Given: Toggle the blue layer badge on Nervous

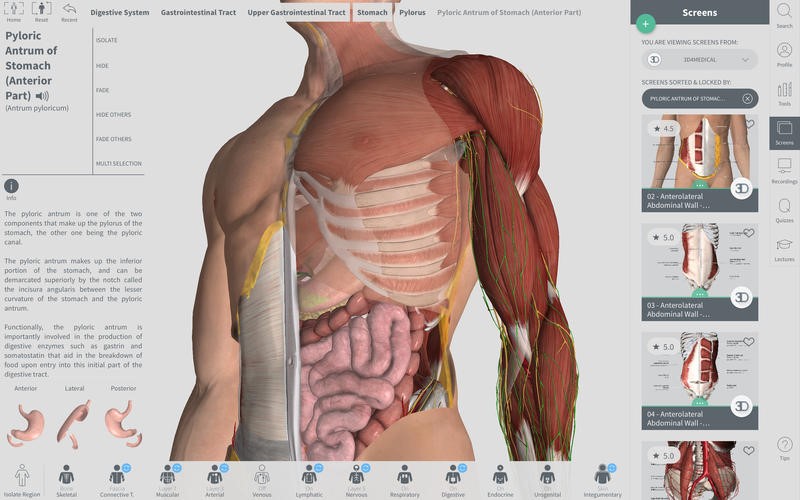Looking at the screenshot, I should coord(365,467).
